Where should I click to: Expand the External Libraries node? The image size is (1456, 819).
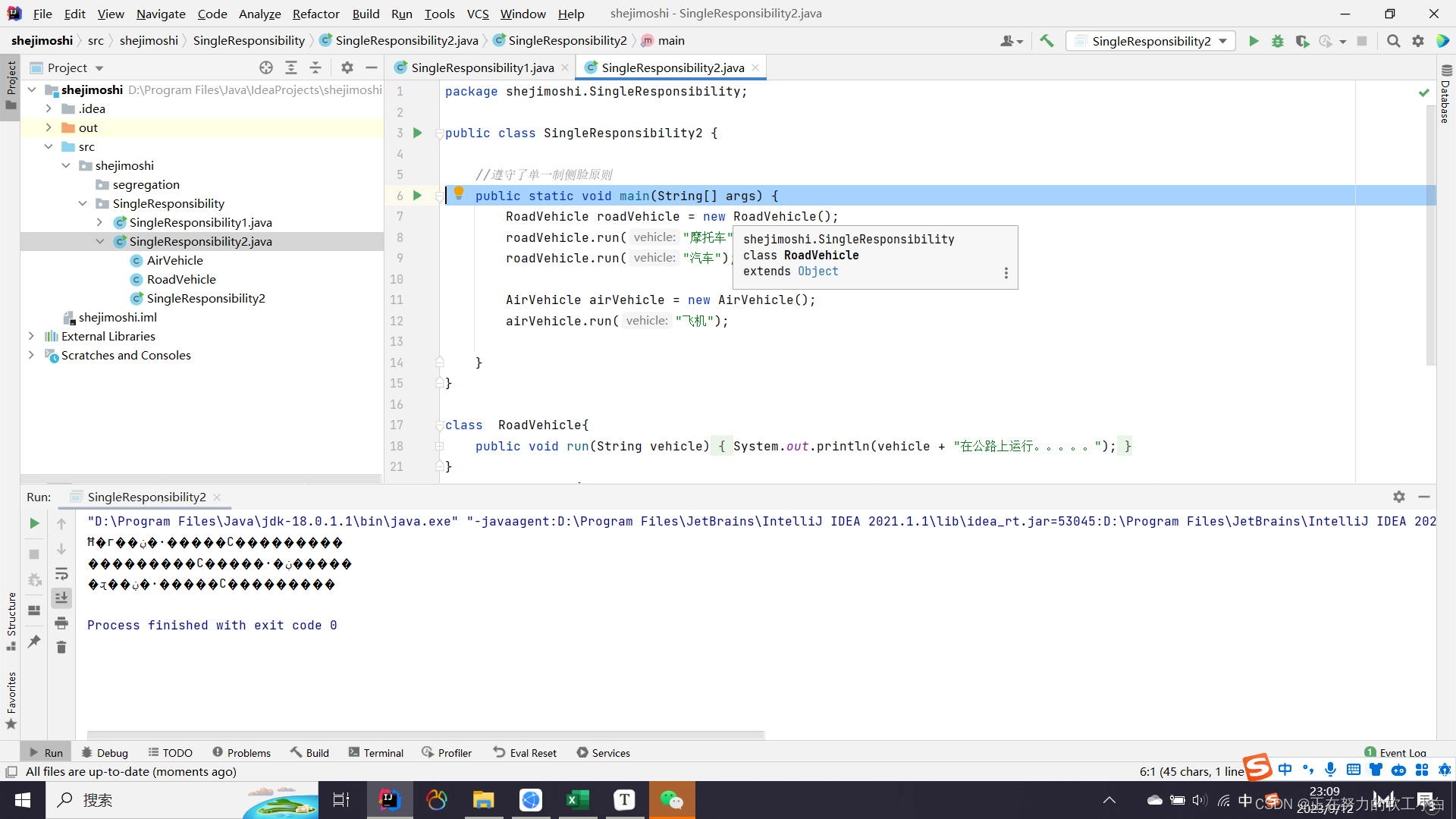[x=31, y=336]
